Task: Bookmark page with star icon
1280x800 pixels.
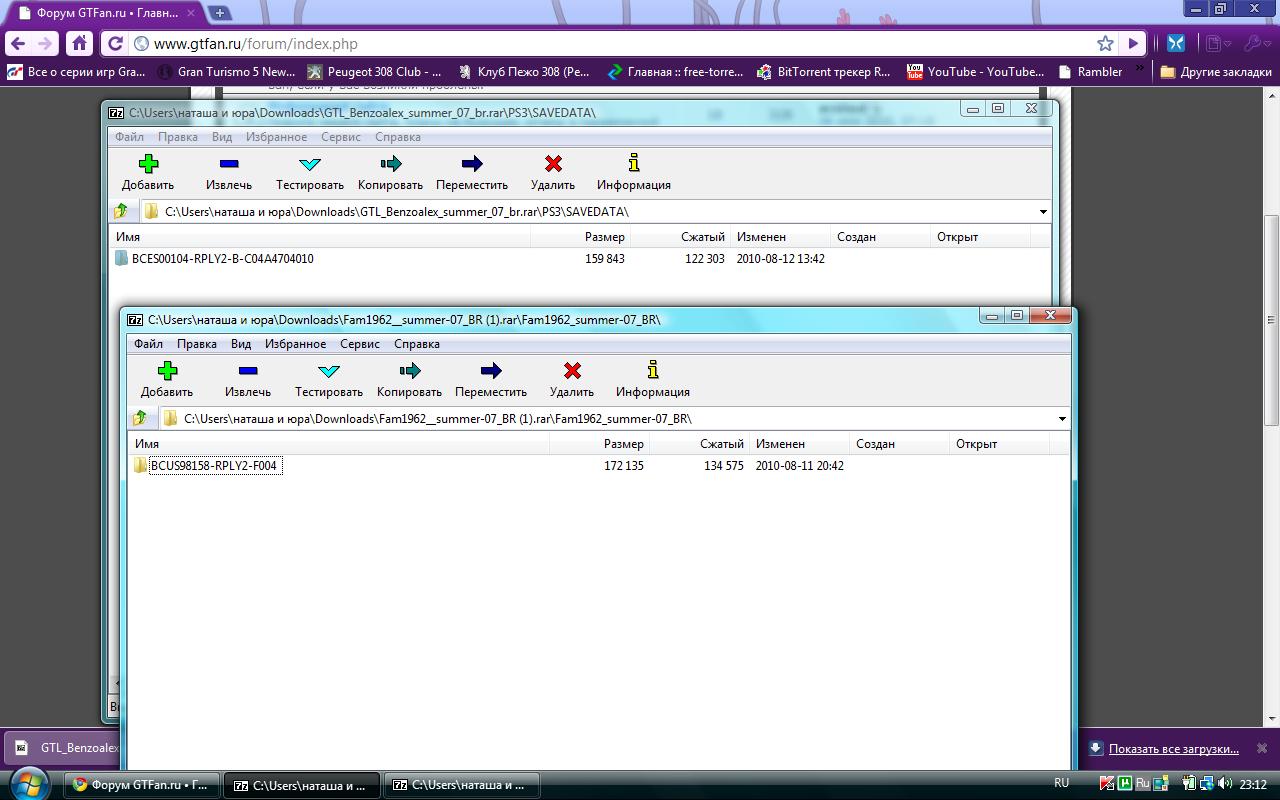Action: 1105,43
